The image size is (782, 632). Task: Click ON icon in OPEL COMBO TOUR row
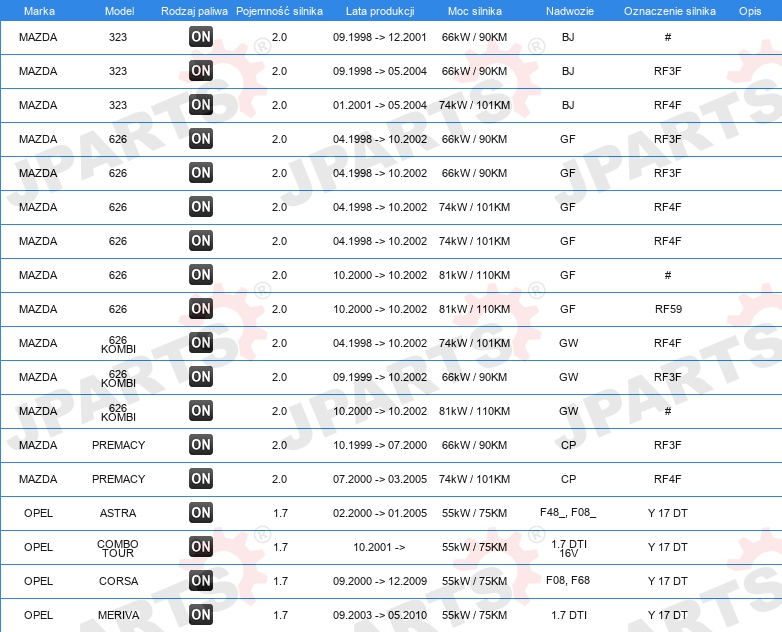click(201, 547)
